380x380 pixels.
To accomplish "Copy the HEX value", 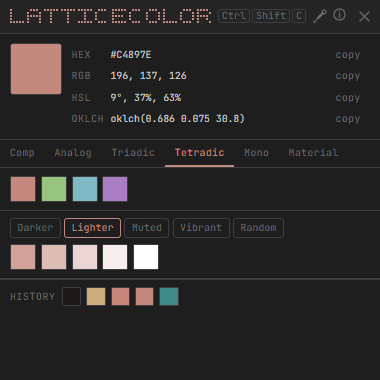I will (348, 55).
